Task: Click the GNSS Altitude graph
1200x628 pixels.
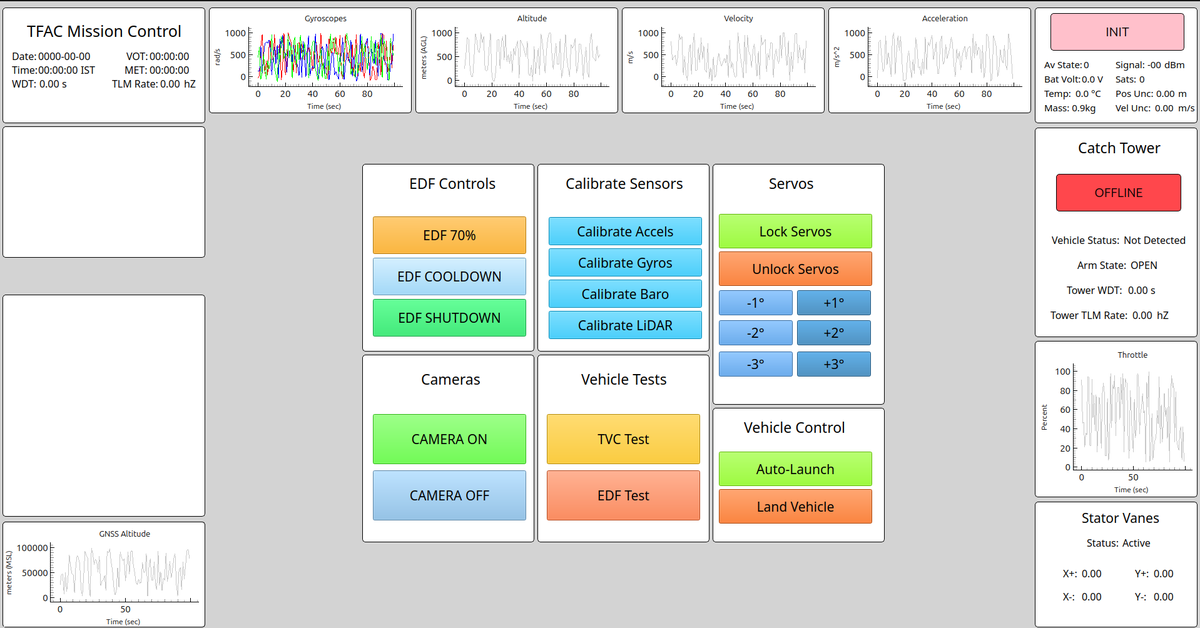Action: pos(104,575)
